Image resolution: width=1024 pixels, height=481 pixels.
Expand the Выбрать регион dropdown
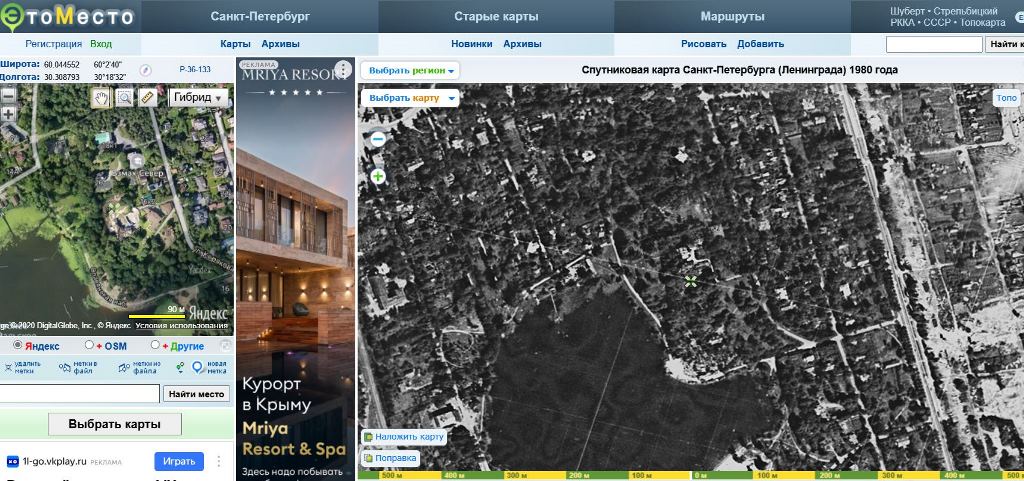click(412, 71)
